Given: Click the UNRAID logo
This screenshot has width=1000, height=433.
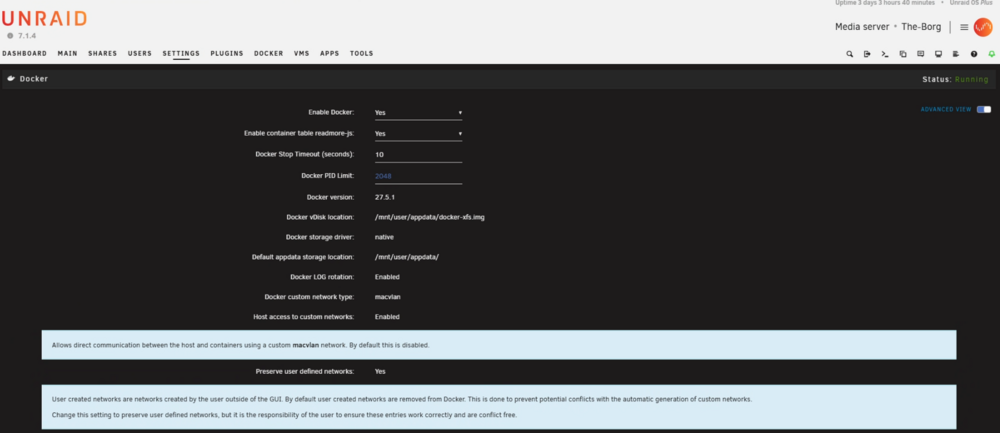Looking at the screenshot, I should (x=44, y=18).
